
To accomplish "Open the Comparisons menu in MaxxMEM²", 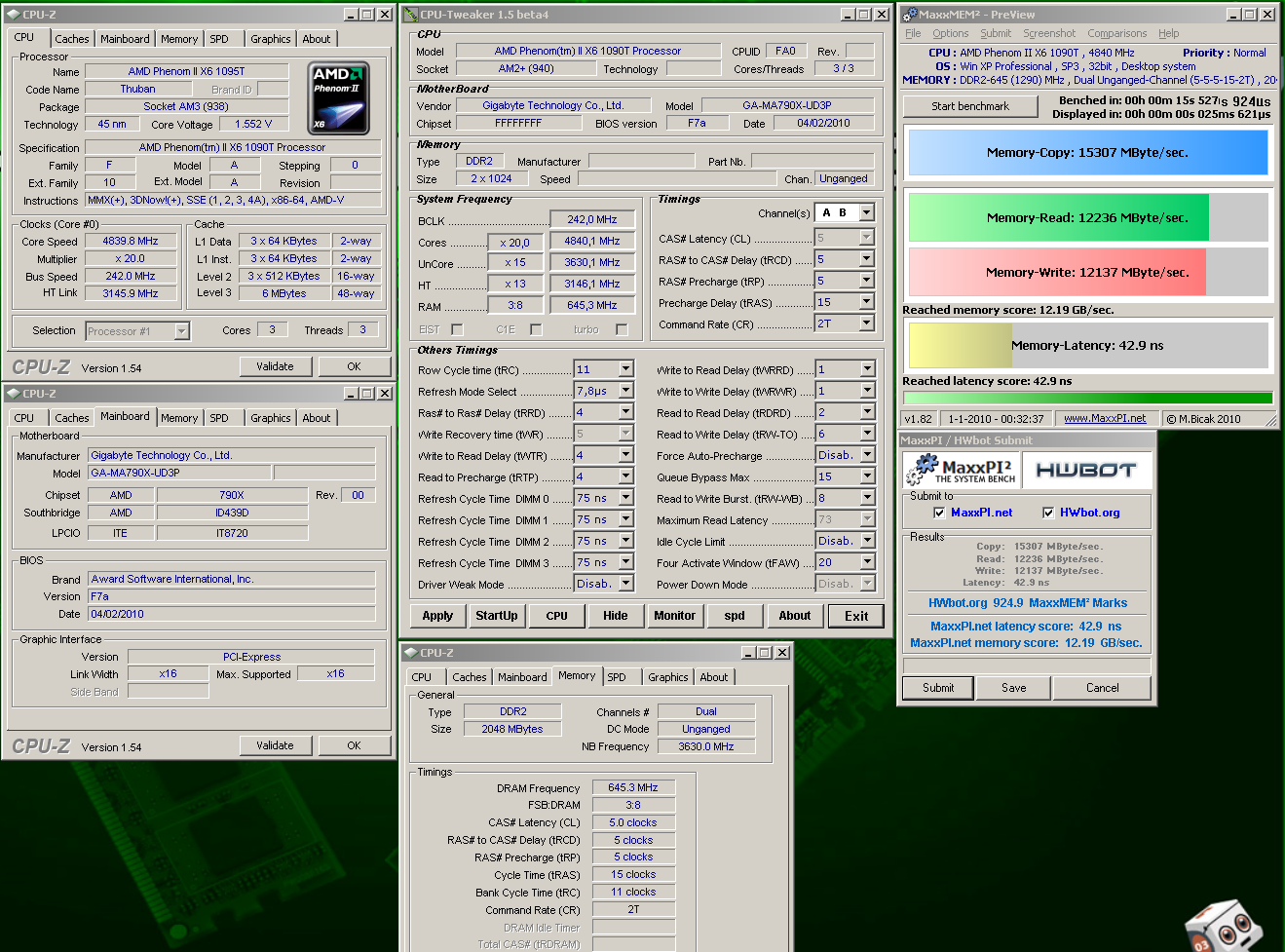I will 1117,33.
